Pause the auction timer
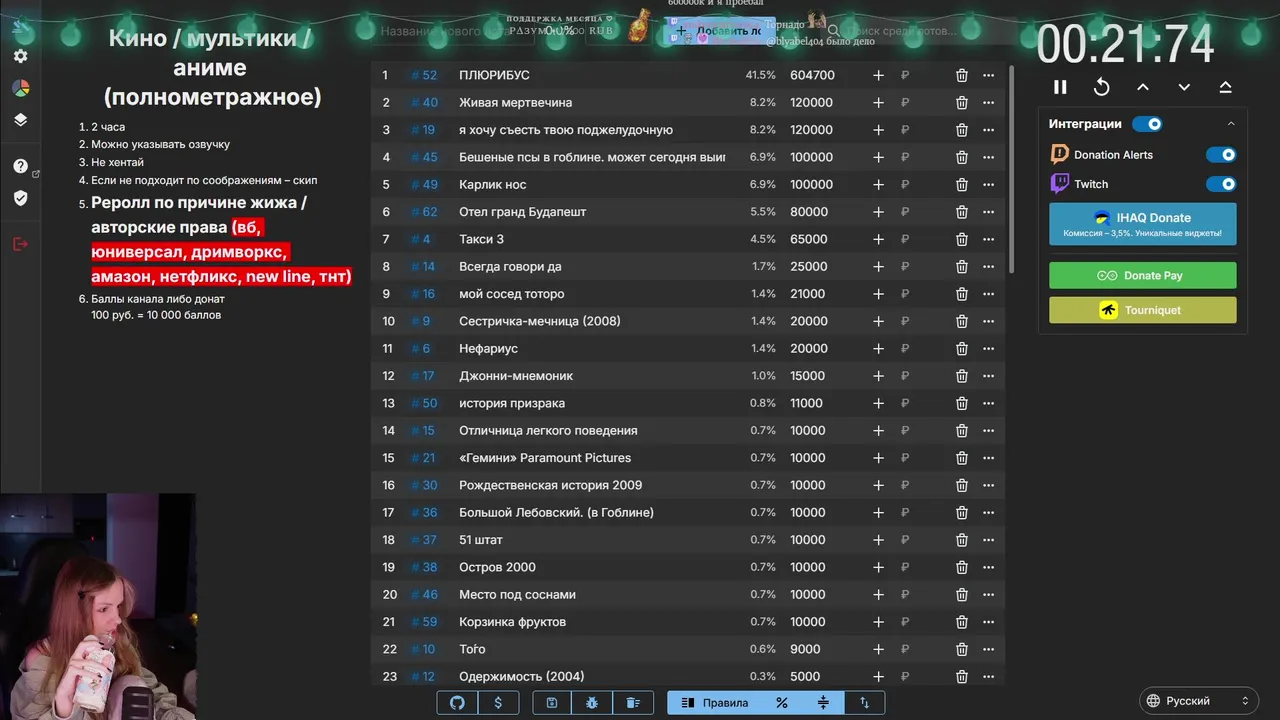Image resolution: width=1280 pixels, height=720 pixels. 1060,87
